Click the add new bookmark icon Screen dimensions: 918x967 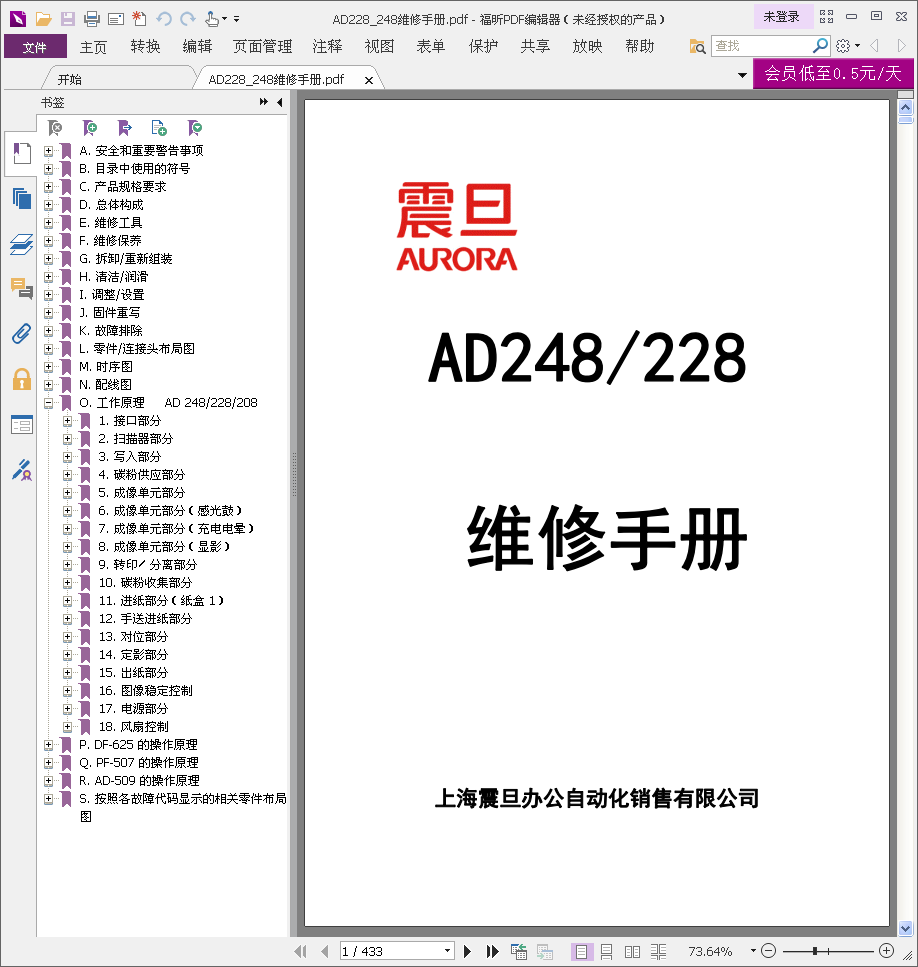point(90,128)
